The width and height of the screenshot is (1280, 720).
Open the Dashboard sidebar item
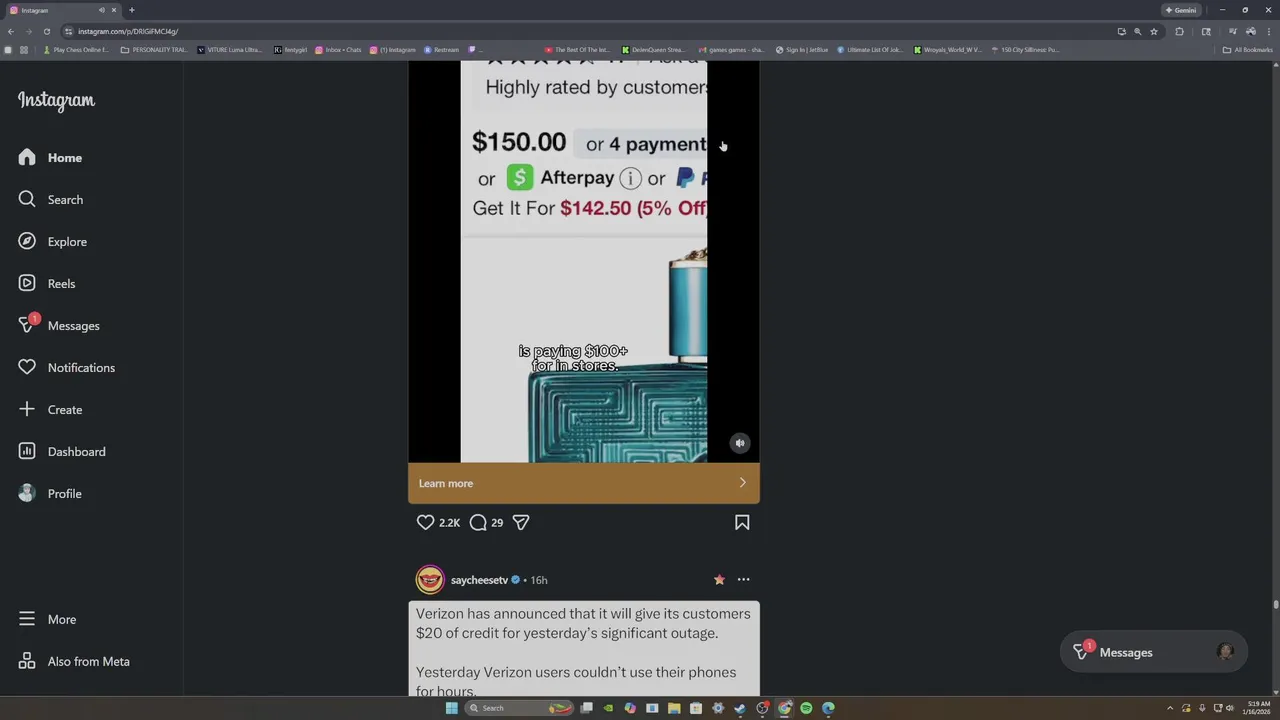(x=61, y=452)
